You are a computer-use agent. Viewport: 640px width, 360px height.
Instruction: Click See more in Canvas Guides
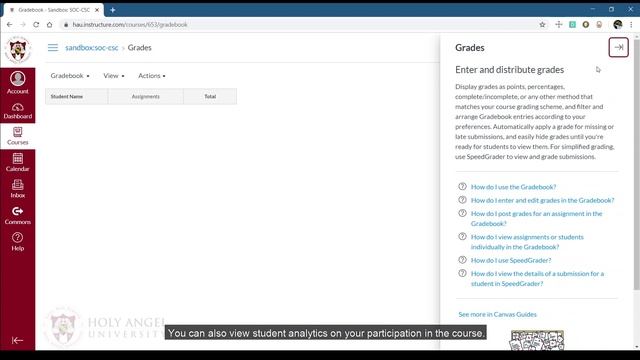pos(498,314)
